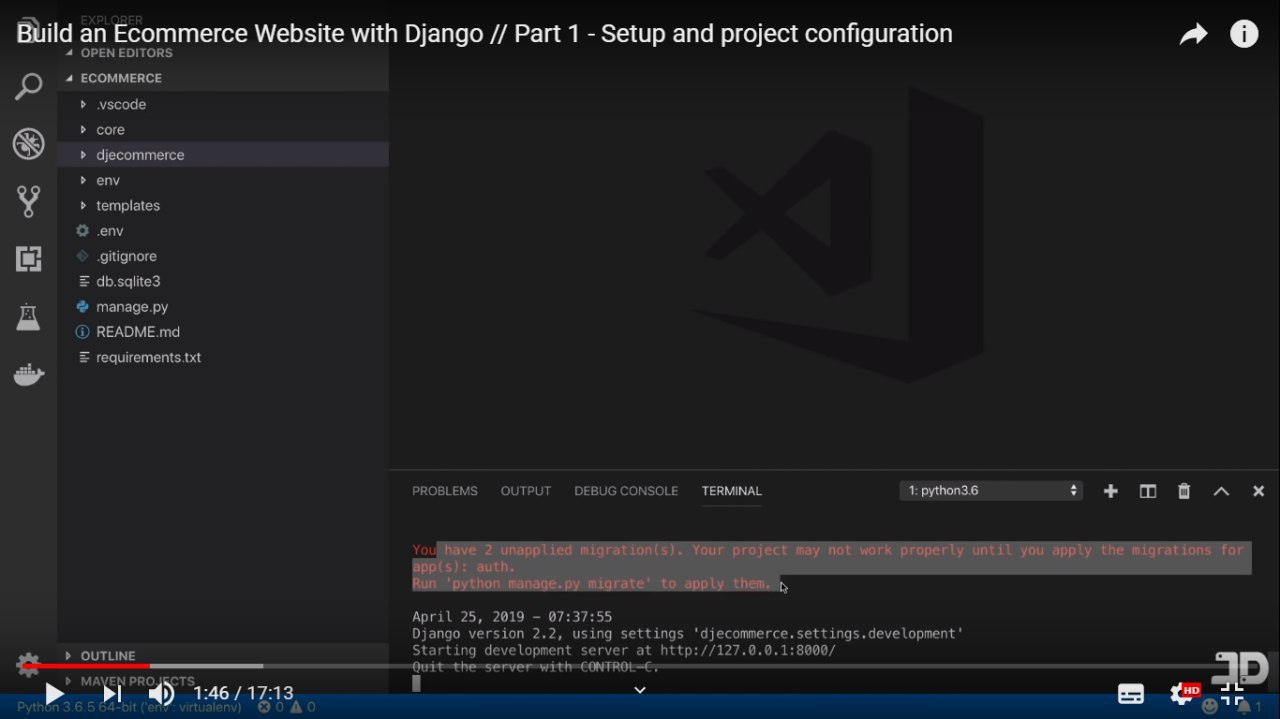
Task: Close the terminal panel
Action: [1258, 491]
